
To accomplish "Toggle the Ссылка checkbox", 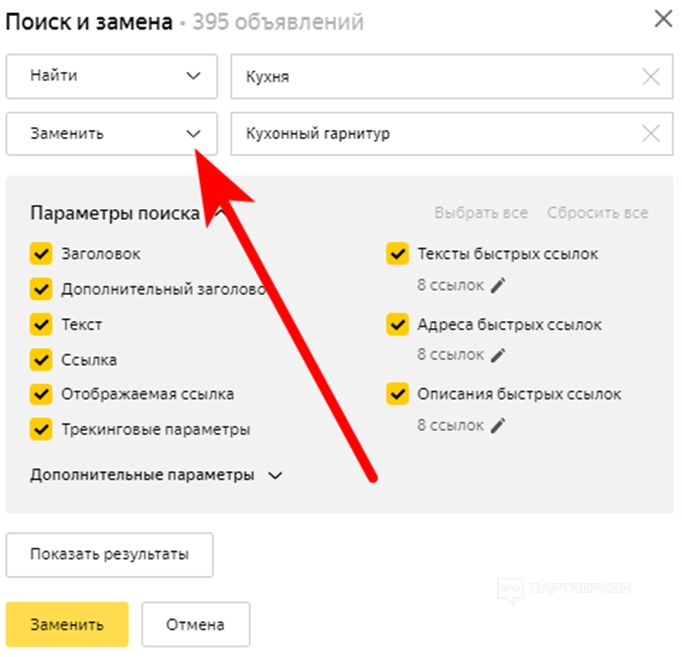I will click(41, 359).
